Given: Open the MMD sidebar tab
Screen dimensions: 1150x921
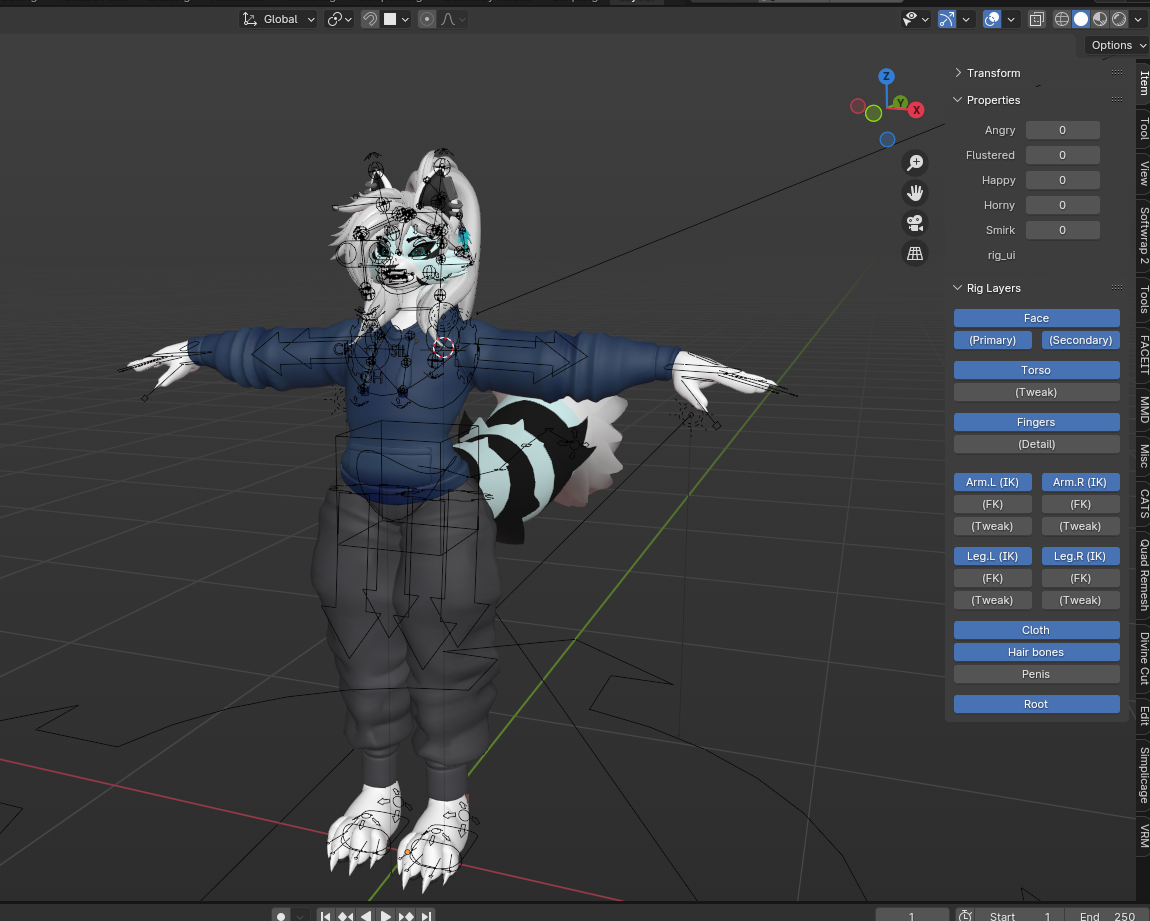Looking at the screenshot, I should coord(1143,409).
